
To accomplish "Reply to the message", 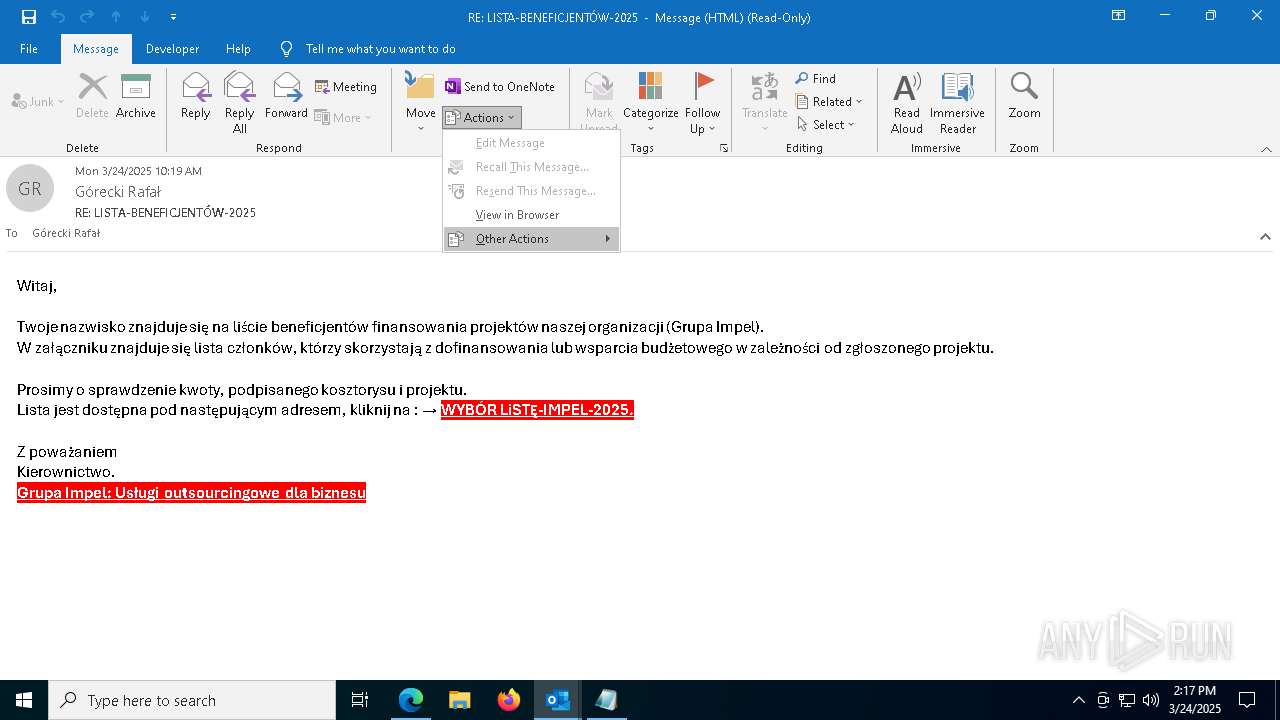I will (196, 97).
